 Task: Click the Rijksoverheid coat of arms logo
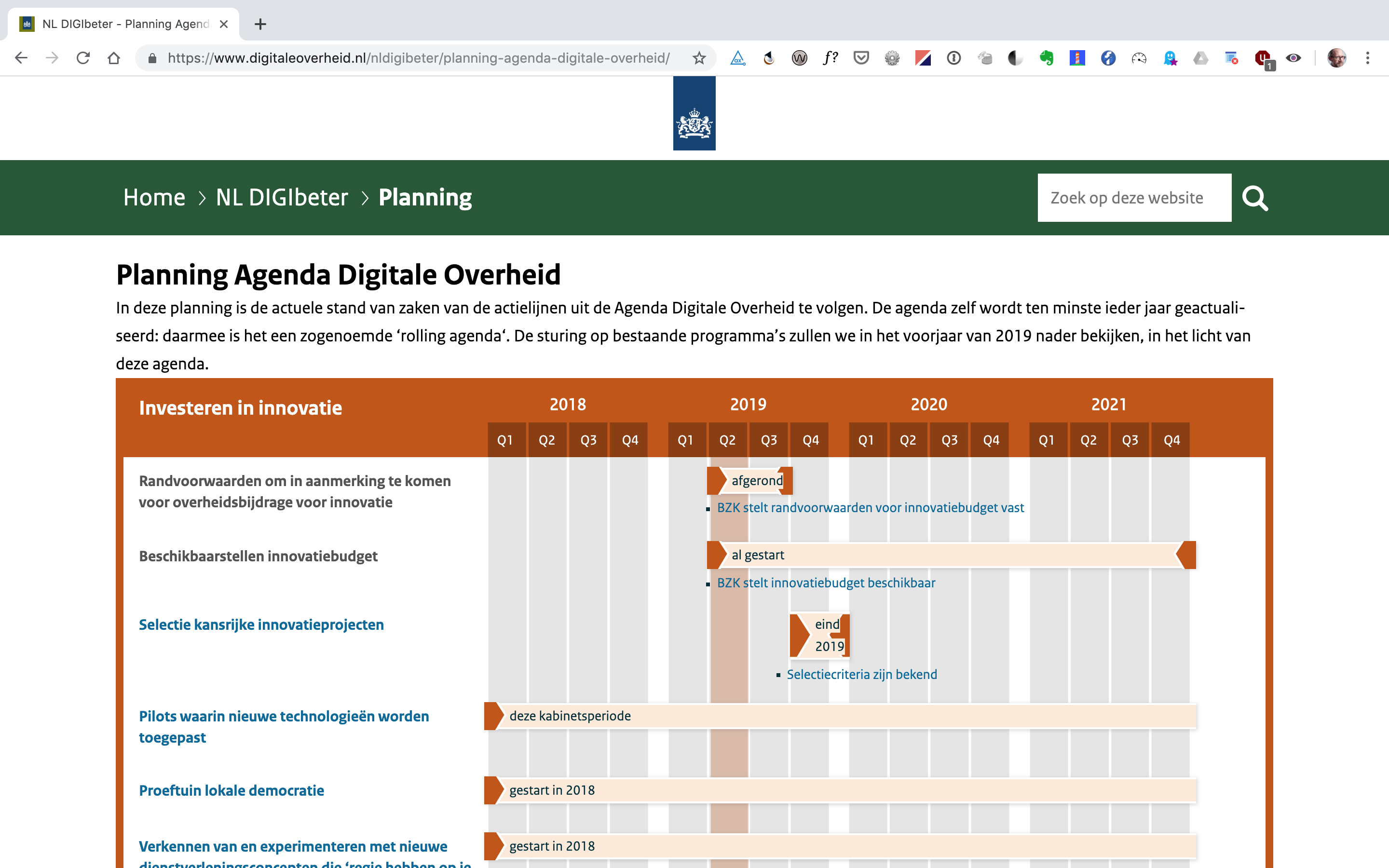(694, 113)
